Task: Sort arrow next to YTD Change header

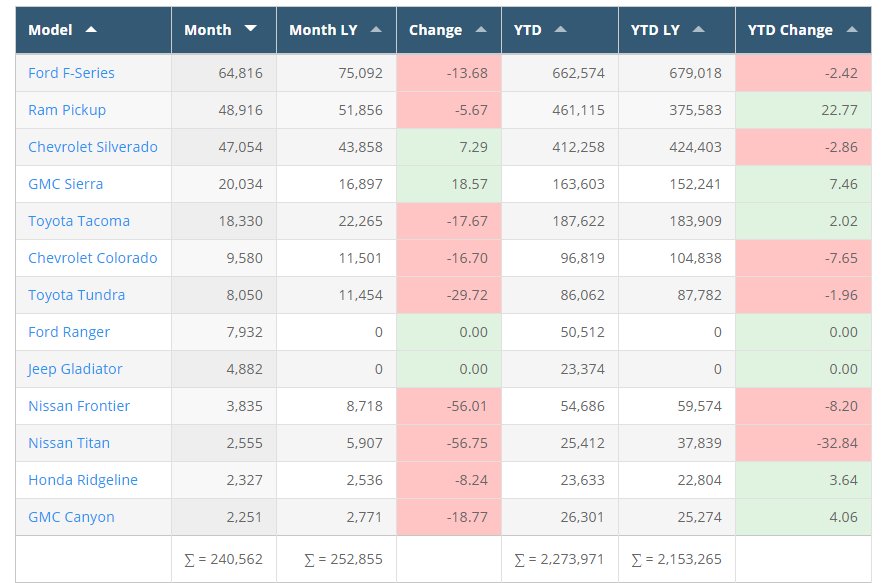Action: coord(852,29)
